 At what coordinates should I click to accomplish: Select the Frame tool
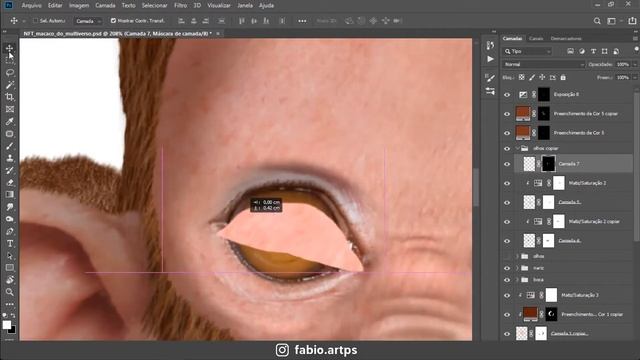click(x=10, y=109)
